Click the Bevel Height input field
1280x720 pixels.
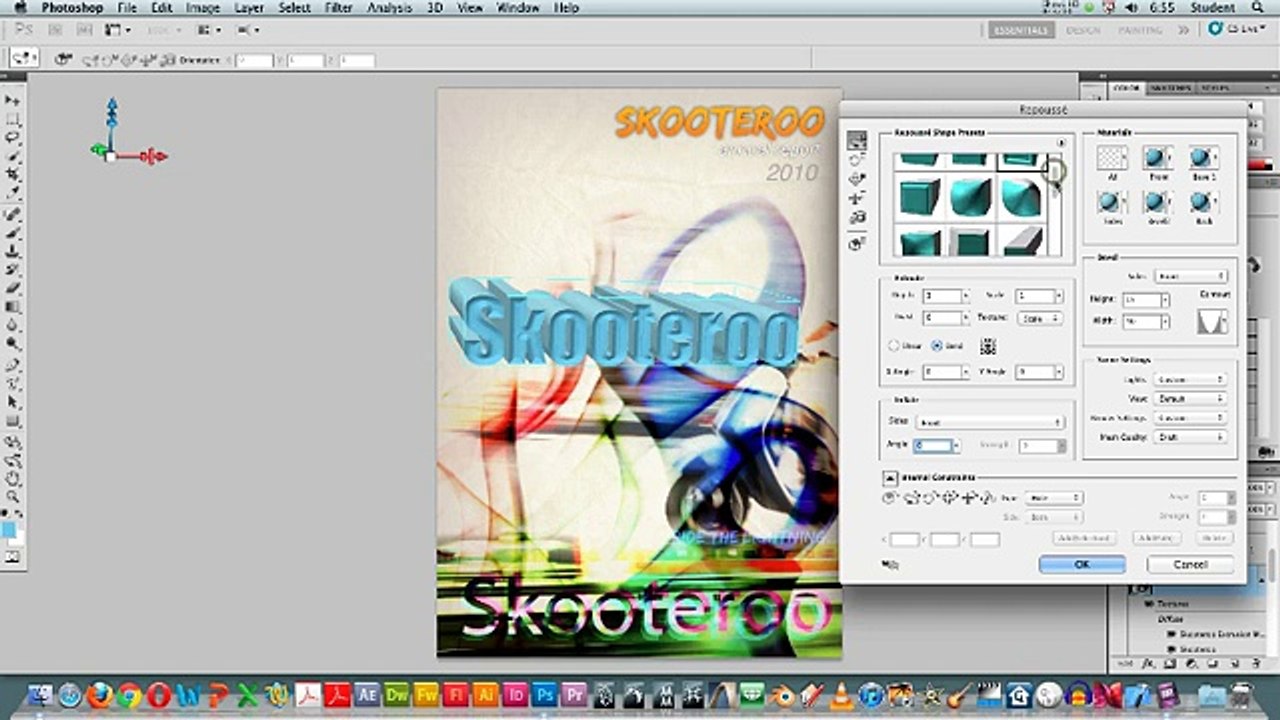click(1141, 300)
